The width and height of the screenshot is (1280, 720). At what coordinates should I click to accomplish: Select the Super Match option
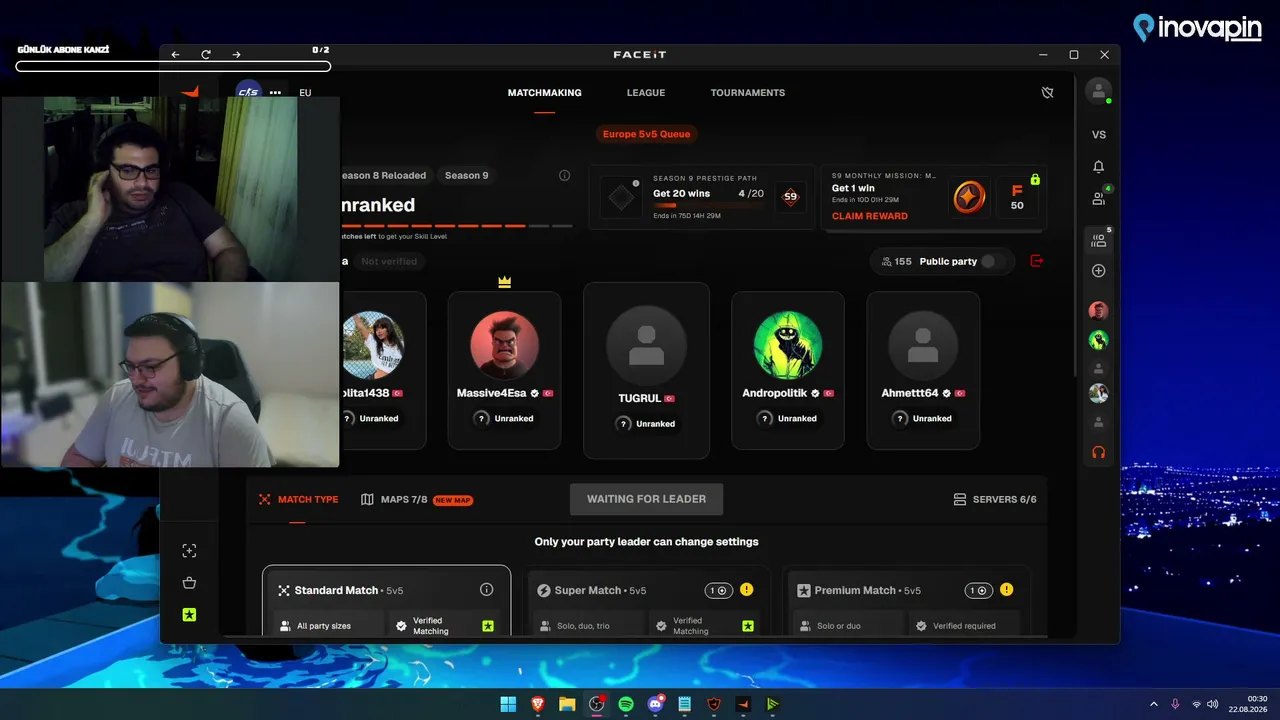646,601
